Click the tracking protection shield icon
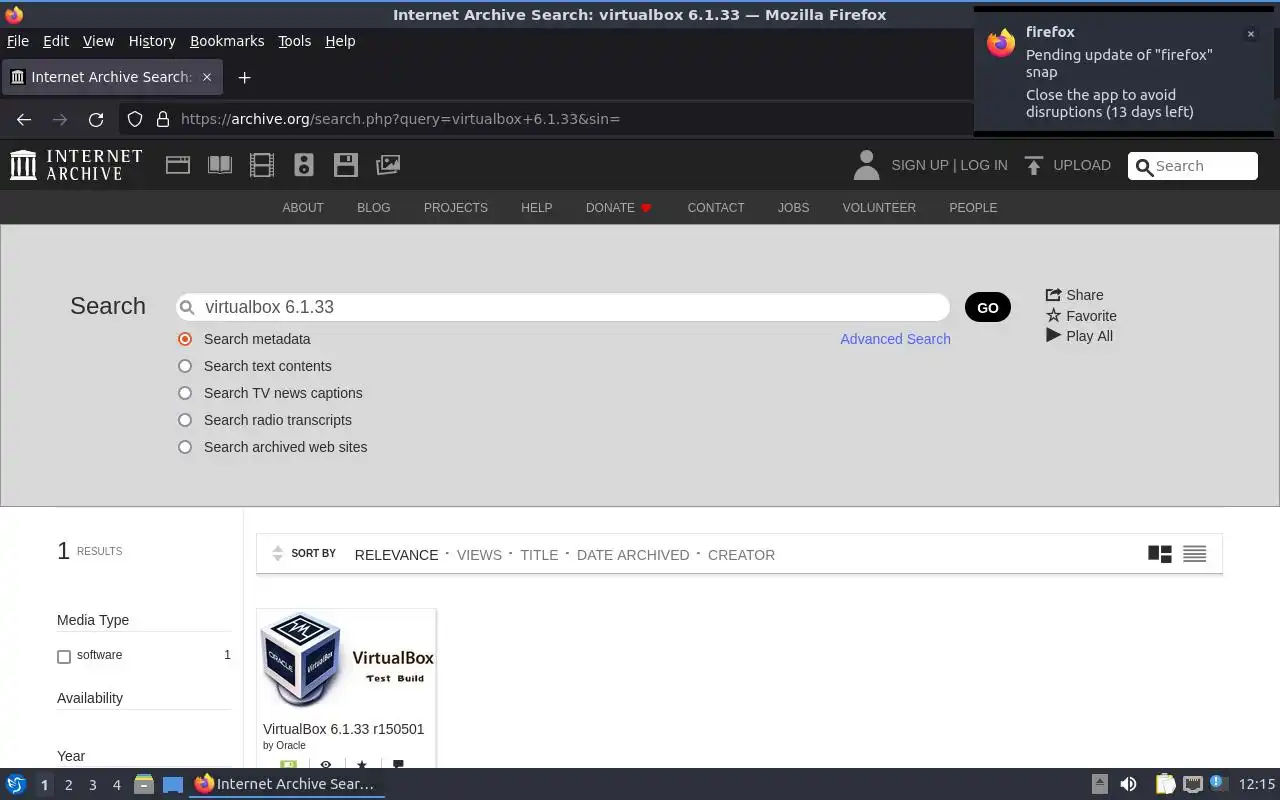This screenshot has width=1280, height=800. point(135,119)
